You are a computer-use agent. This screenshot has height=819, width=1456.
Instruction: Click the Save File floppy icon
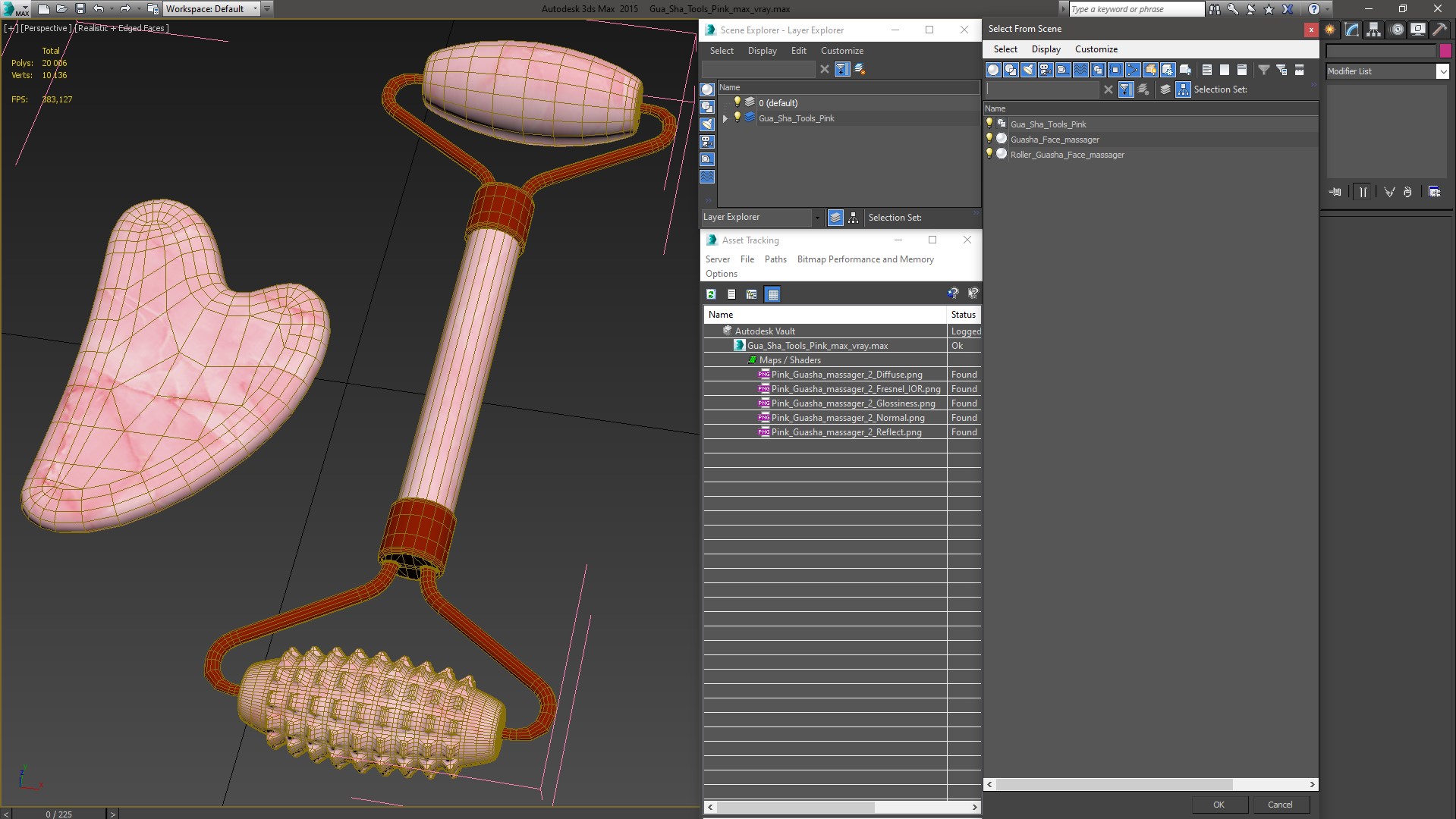point(80,9)
